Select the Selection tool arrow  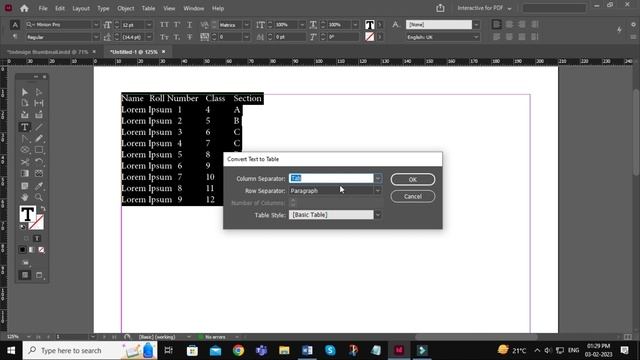[x=24, y=92]
